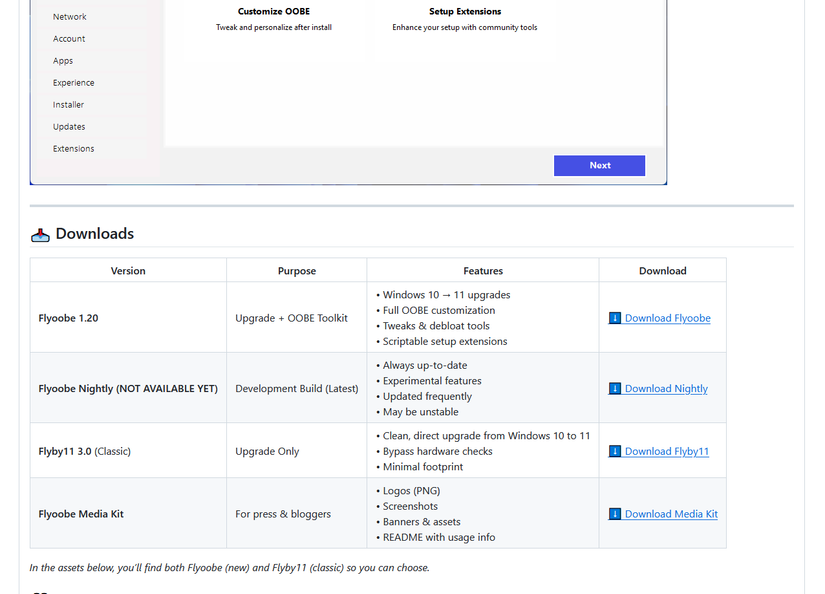This screenshot has height=594, width=825.
Task: Click the Download Flyby11 link
Action: pyautogui.click(x=667, y=451)
